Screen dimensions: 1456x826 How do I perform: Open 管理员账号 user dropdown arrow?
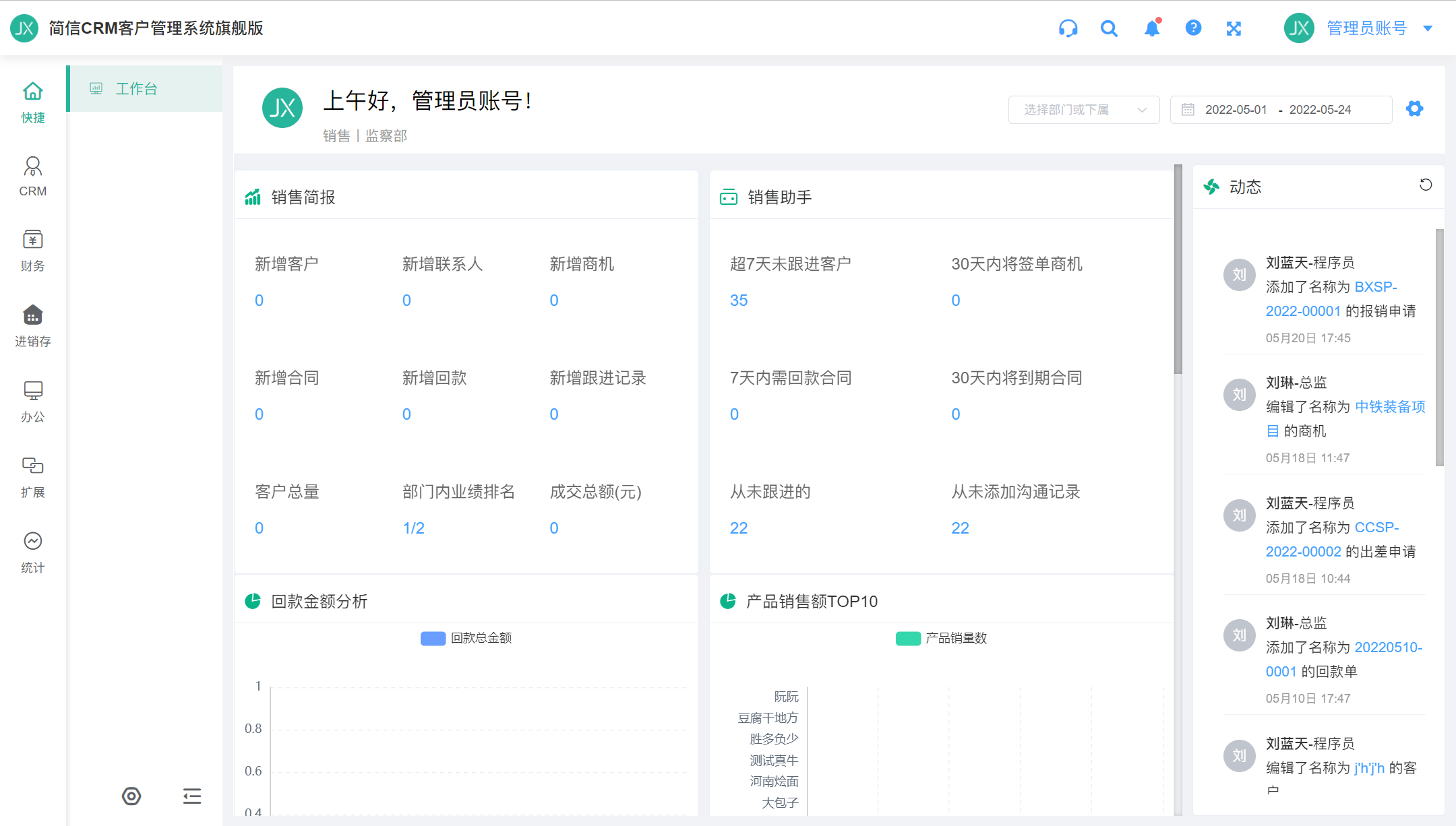tap(1428, 28)
